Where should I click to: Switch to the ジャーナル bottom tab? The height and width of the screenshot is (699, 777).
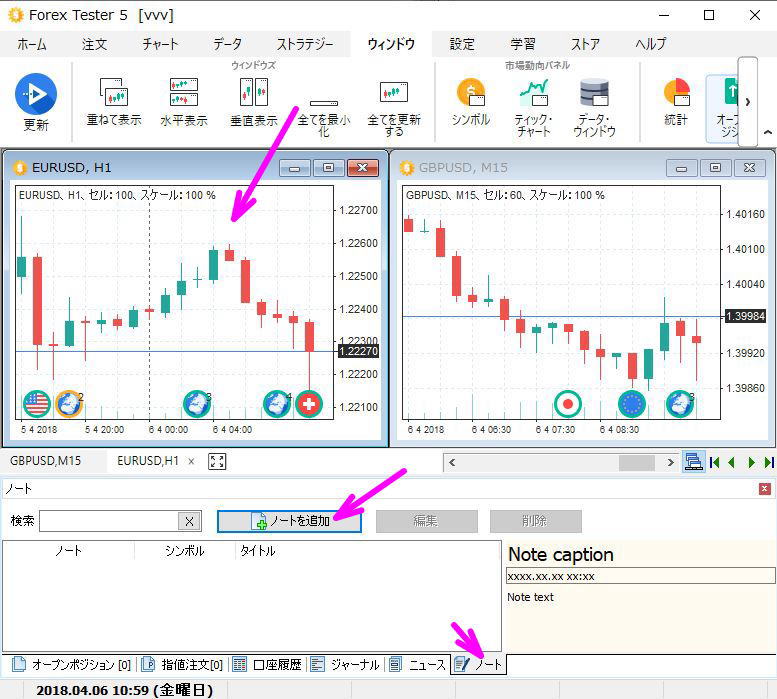[345, 664]
